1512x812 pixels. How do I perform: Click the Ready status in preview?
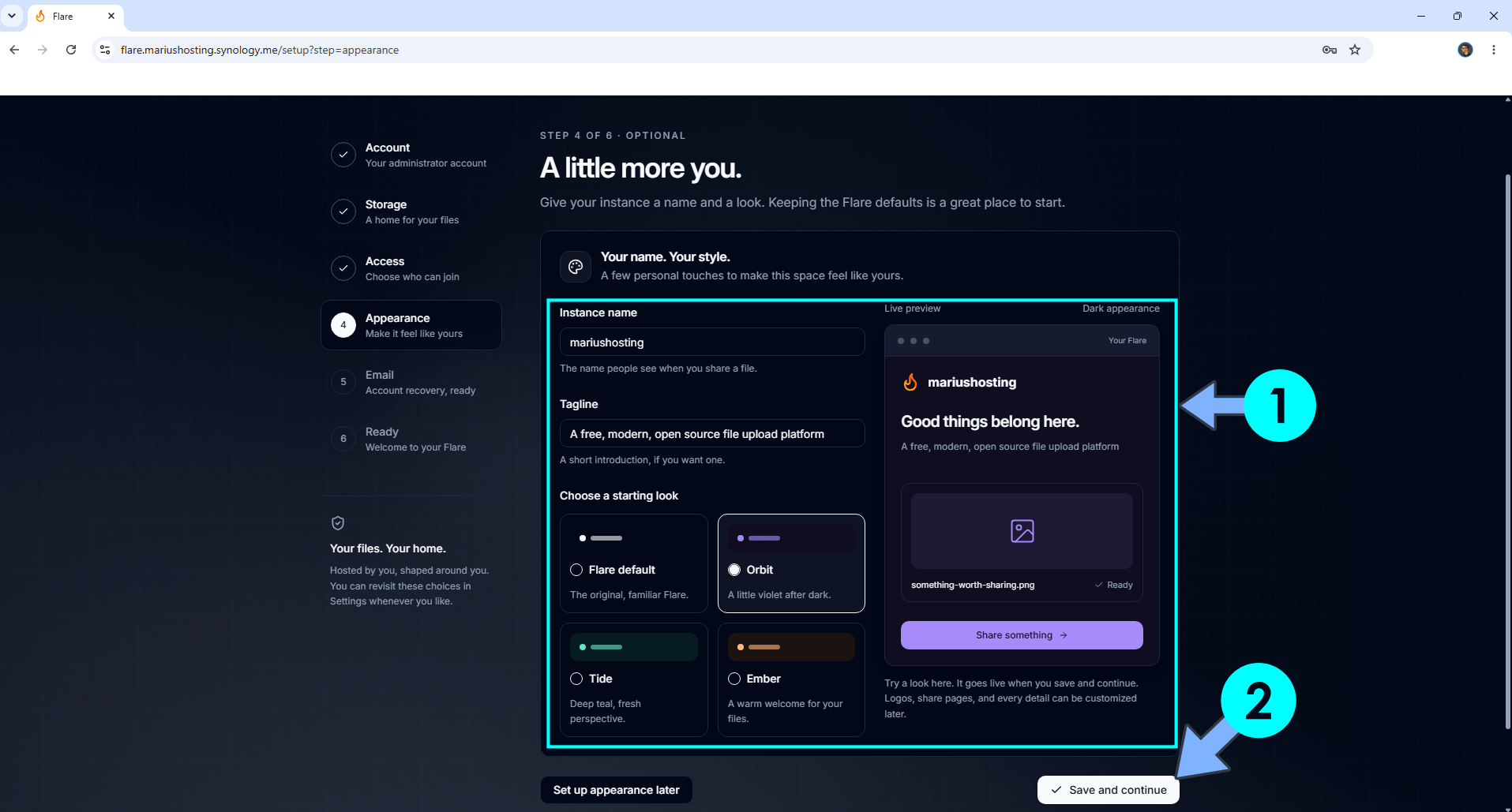point(1114,585)
